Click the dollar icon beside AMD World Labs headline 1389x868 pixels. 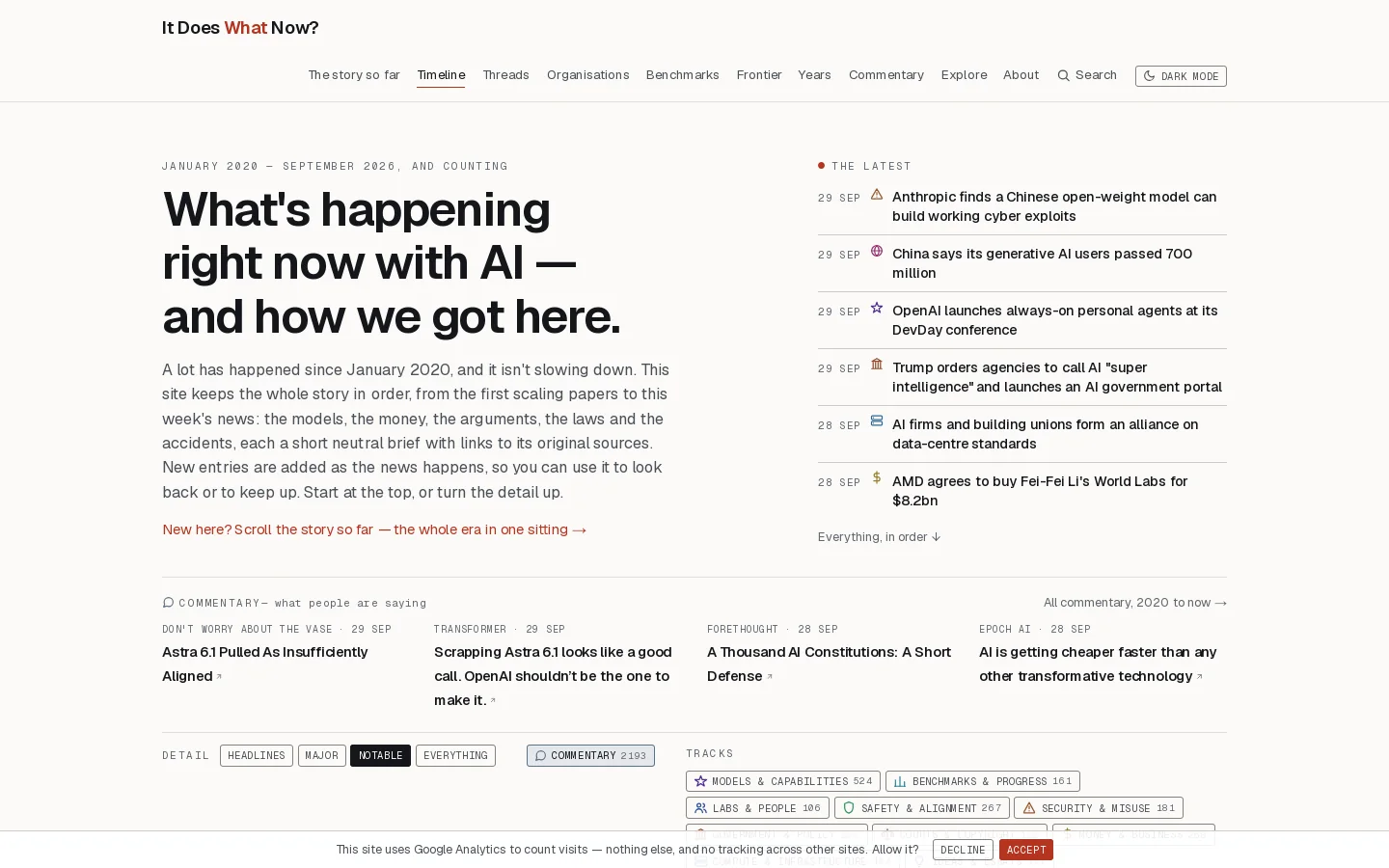pyautogui.click(x=877, y=477)
